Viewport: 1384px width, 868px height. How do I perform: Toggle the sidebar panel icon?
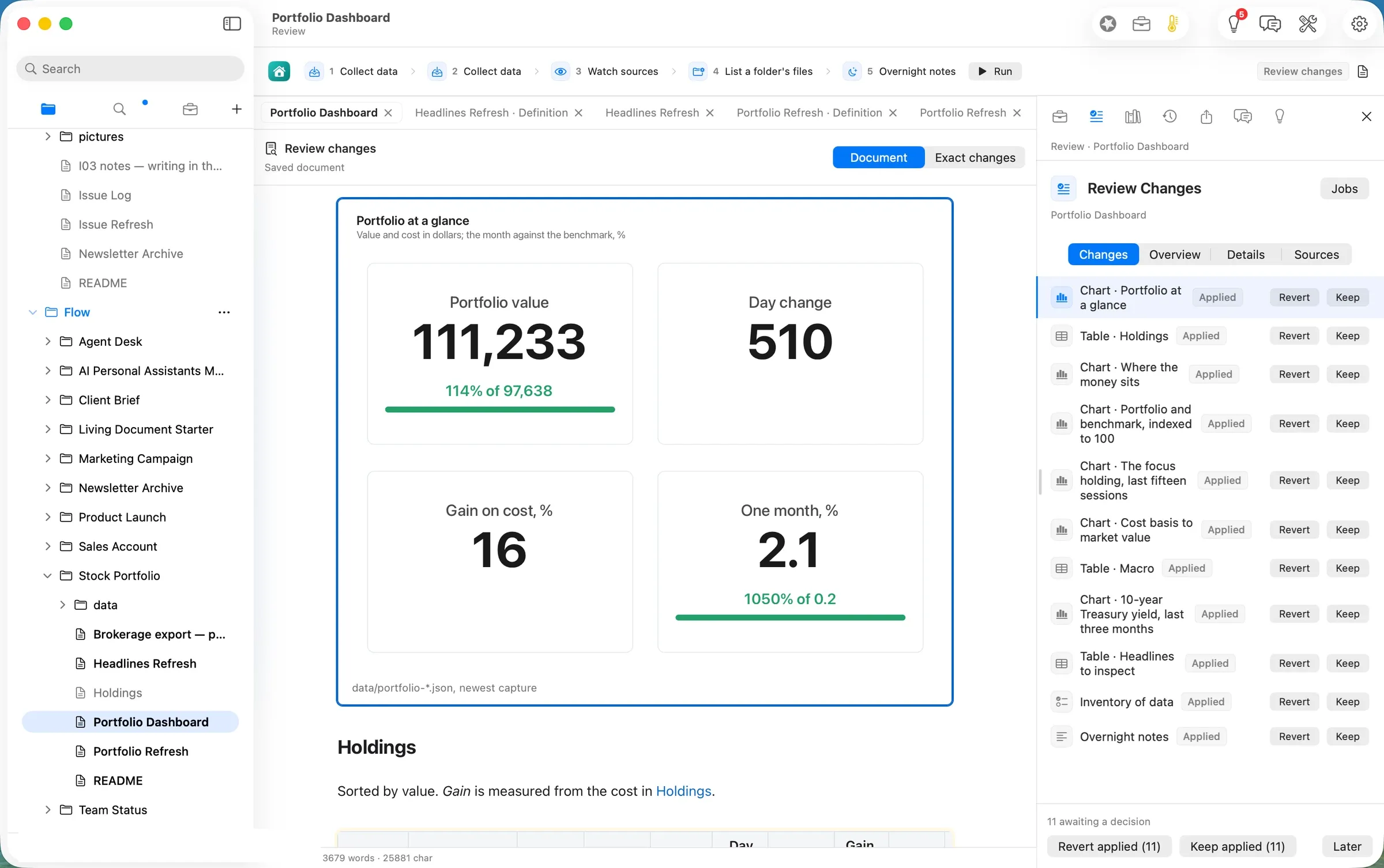232,24
